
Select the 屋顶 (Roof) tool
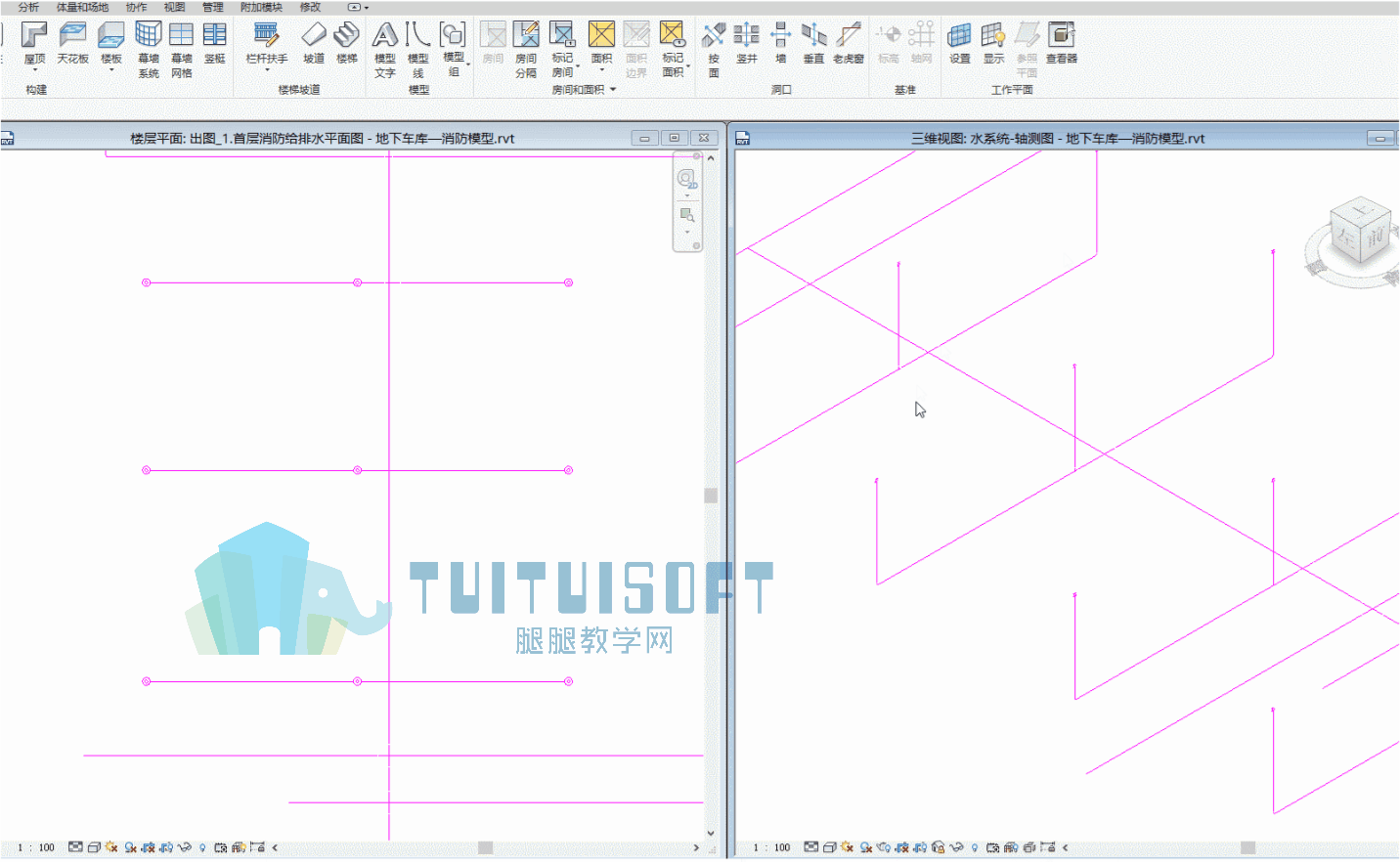[x=34, y=46]
